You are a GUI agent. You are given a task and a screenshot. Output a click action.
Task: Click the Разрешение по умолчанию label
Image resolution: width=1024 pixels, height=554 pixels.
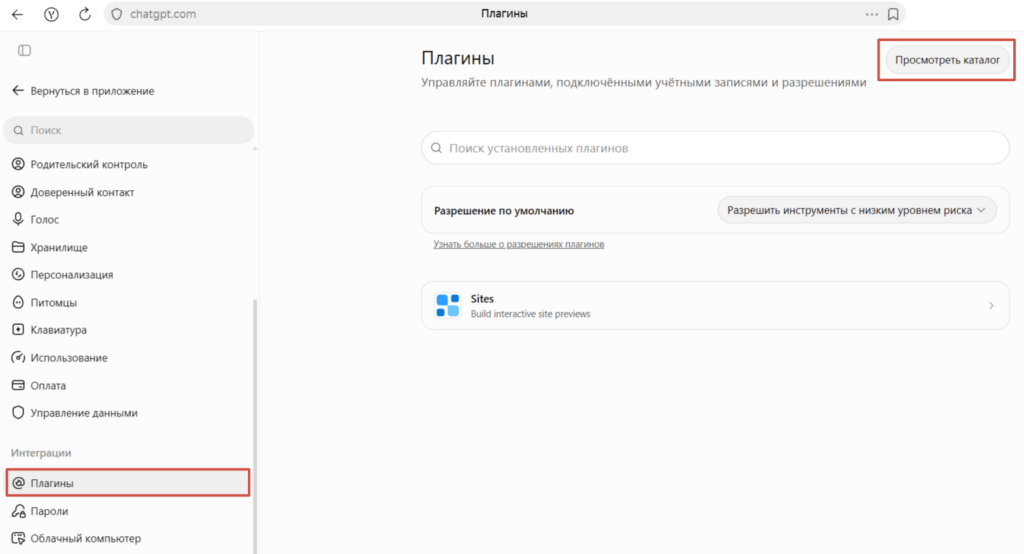(504, 210)
